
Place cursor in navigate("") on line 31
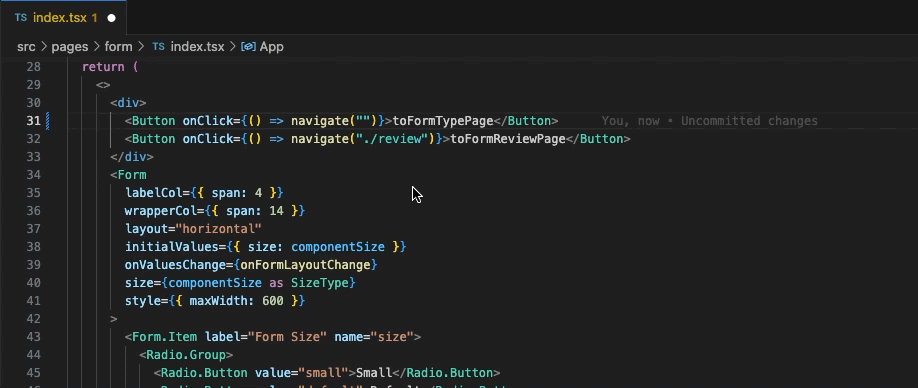pos(334,121)
